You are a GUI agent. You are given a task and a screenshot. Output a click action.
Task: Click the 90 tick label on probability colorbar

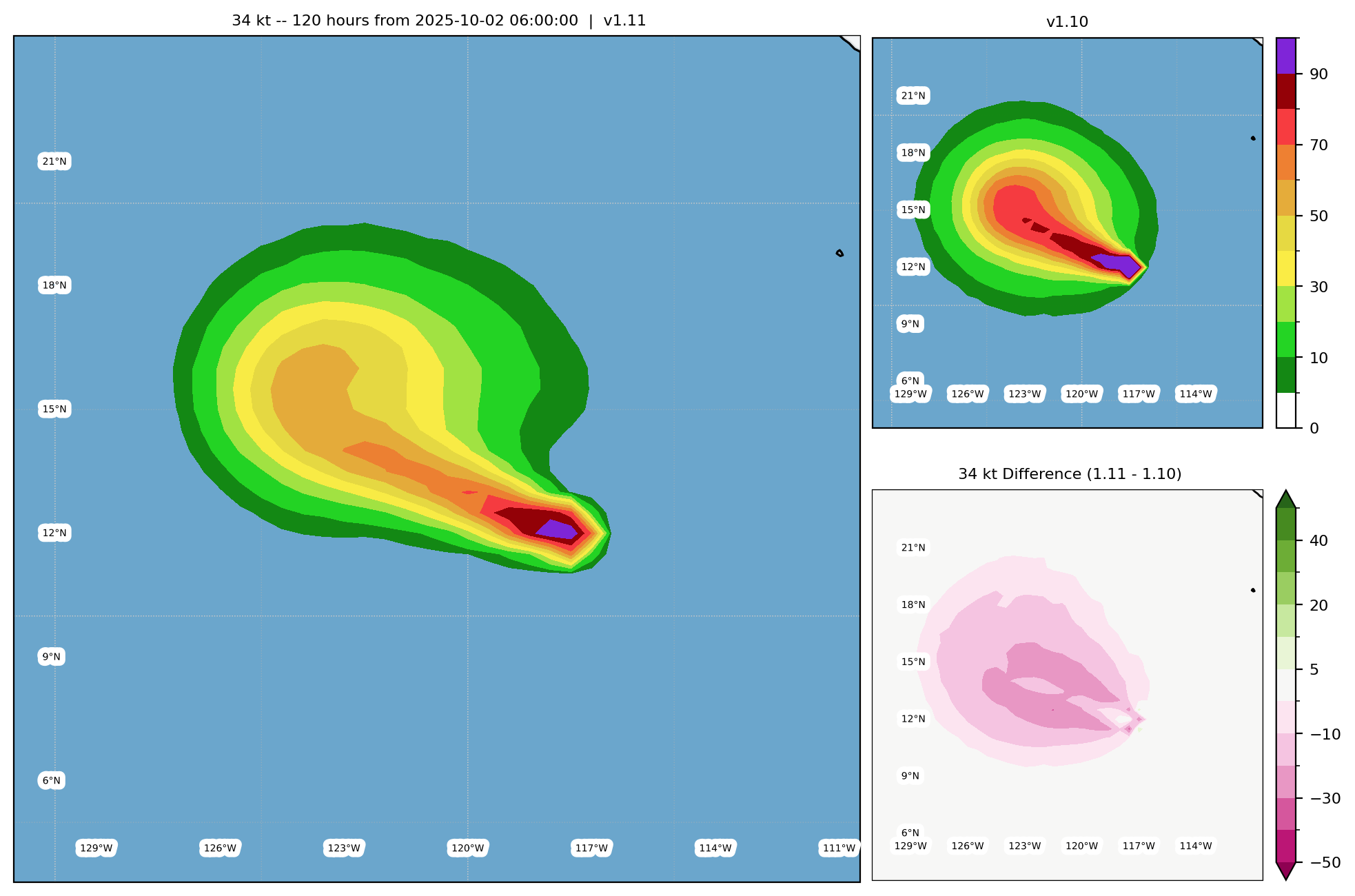click(x=1318, y=74)
